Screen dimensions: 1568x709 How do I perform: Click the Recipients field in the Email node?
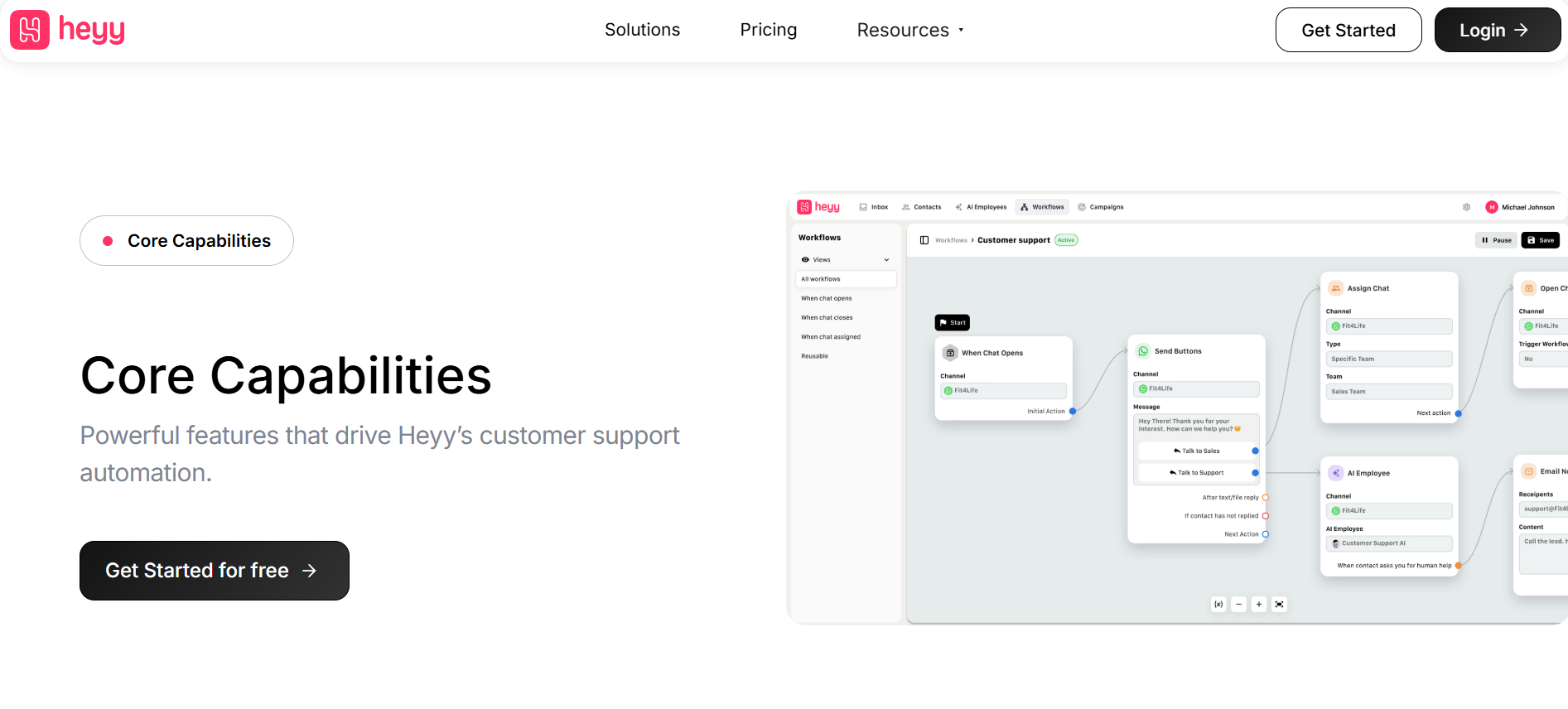pyautogui.click(x=1543, y=509)
